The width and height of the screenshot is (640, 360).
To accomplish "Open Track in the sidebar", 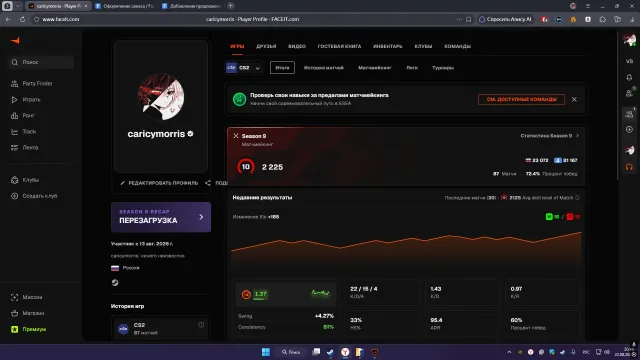I will [24, 131].
